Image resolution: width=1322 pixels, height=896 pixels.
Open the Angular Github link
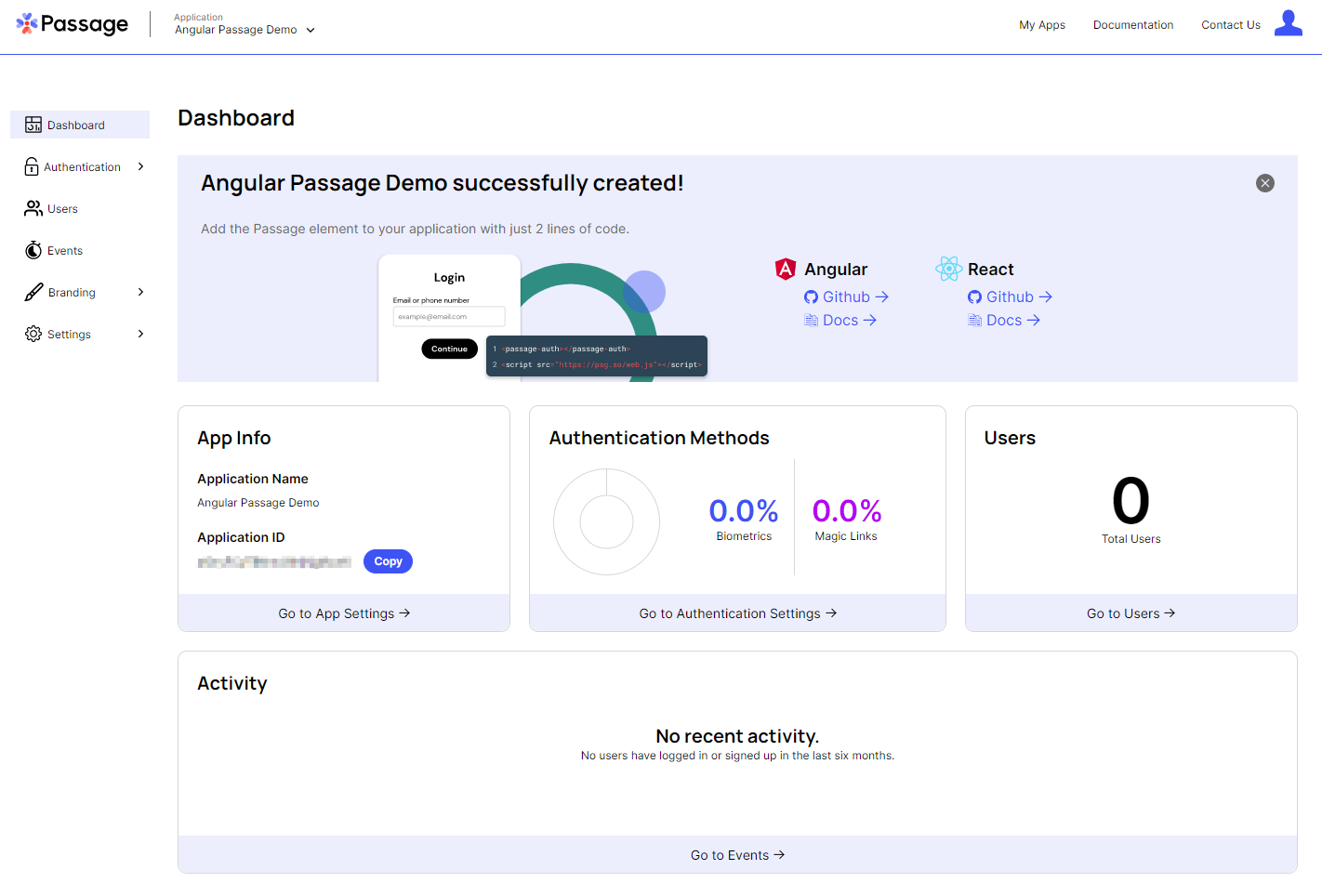point(847,297)
